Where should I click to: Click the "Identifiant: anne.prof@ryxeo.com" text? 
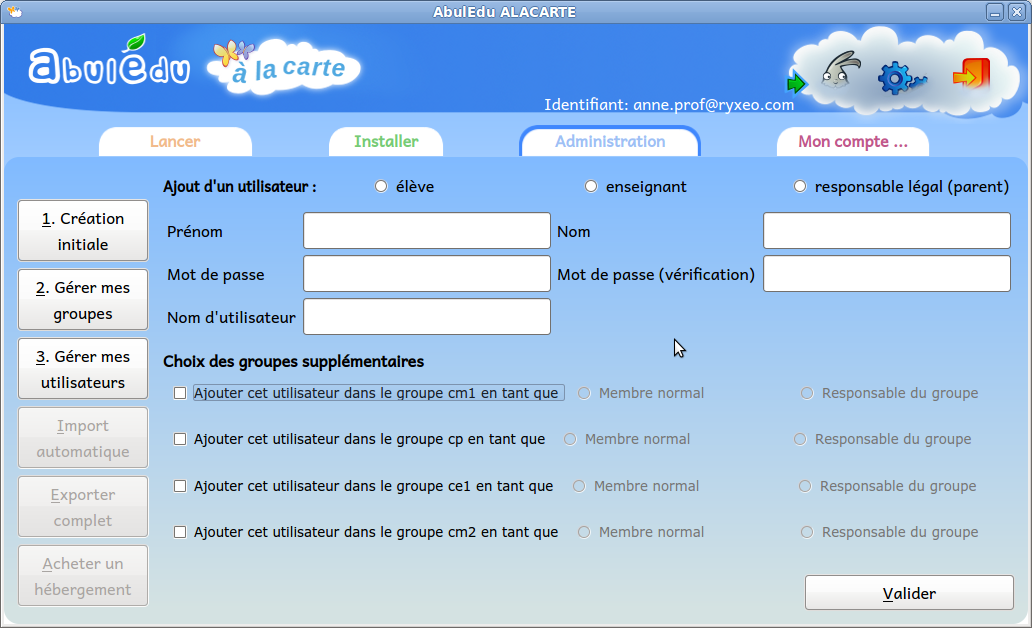coord(669,105)
